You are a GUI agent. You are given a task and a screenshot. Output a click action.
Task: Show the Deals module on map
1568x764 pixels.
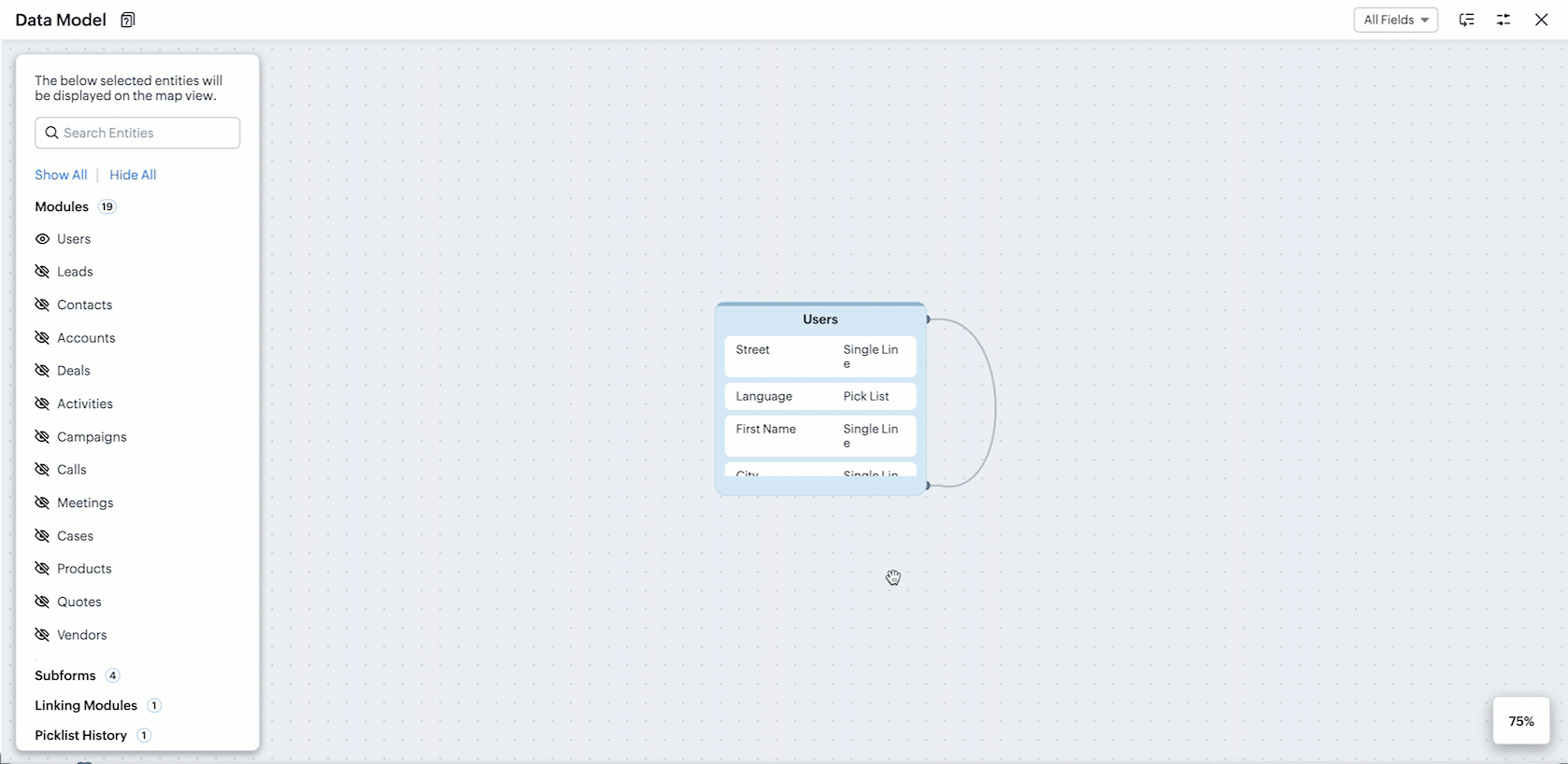coord(42,371)
